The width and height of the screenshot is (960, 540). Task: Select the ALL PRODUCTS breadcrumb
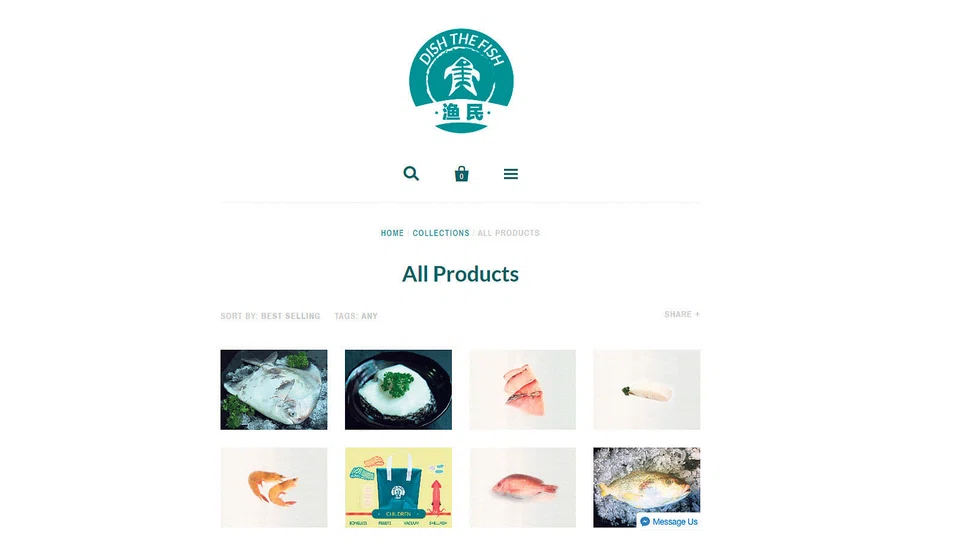pyautogui.click(x=509, y=233)
